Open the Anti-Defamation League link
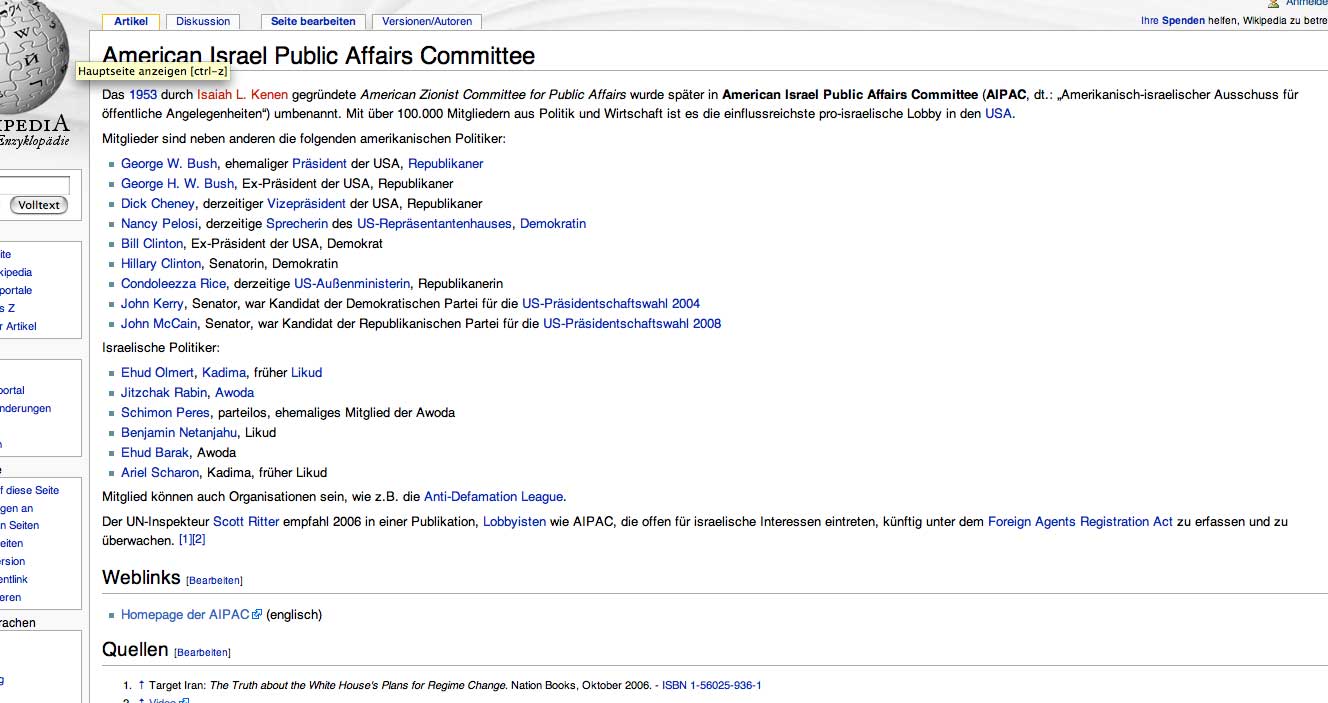The width and height of the screenshot is (1328, 703). pyautogui.click(x=494, y=497)
